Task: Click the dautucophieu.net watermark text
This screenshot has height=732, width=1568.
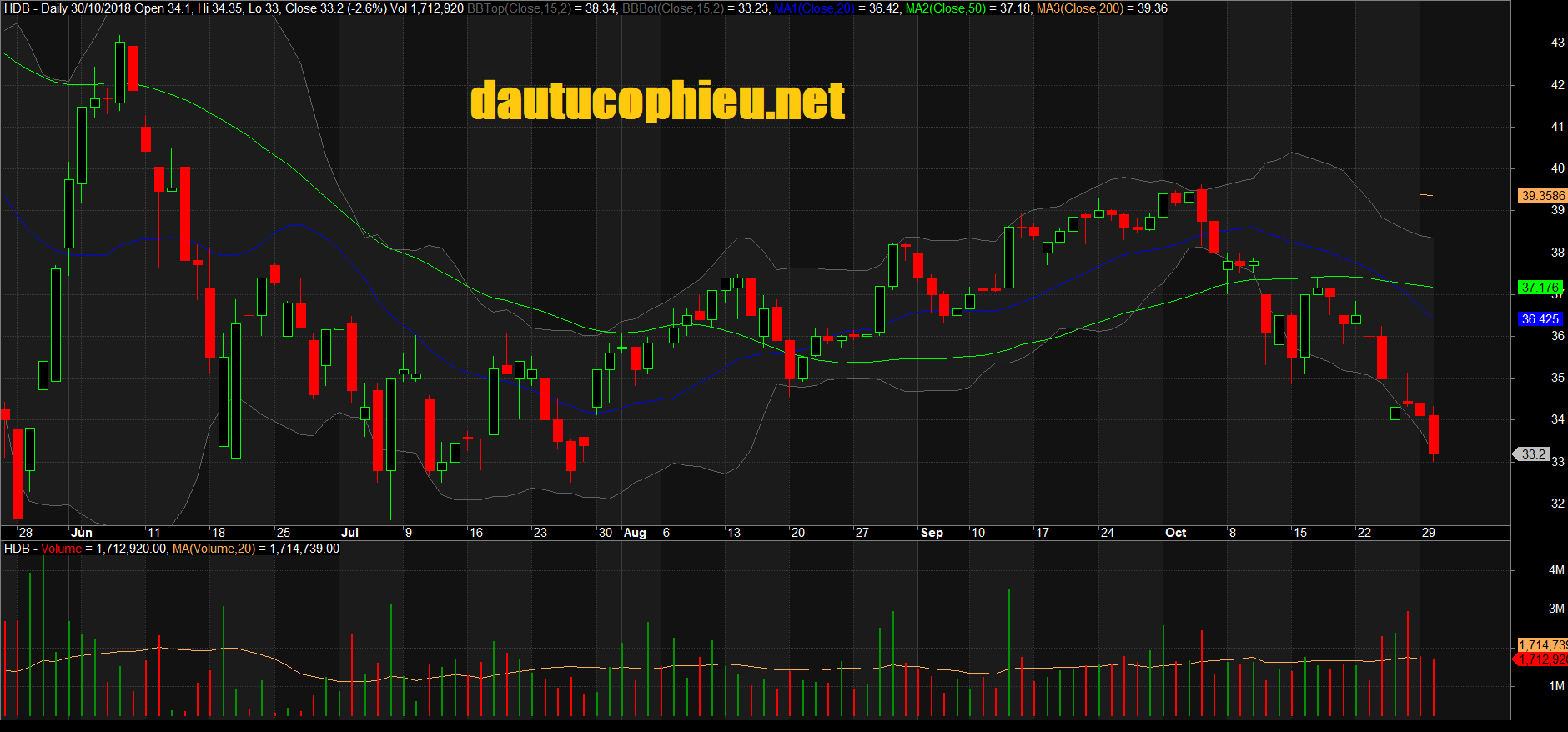Action: pos(657,101)
